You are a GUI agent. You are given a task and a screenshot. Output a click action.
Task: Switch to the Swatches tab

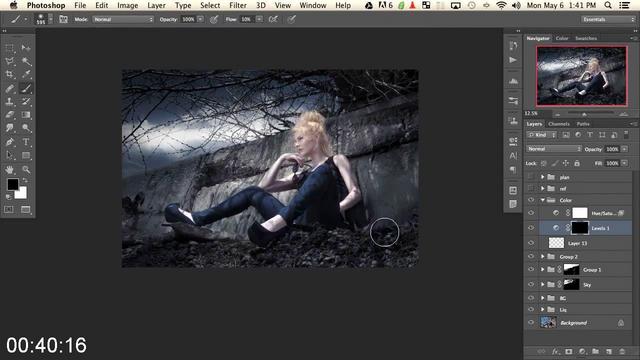click(x=586, y=38)
